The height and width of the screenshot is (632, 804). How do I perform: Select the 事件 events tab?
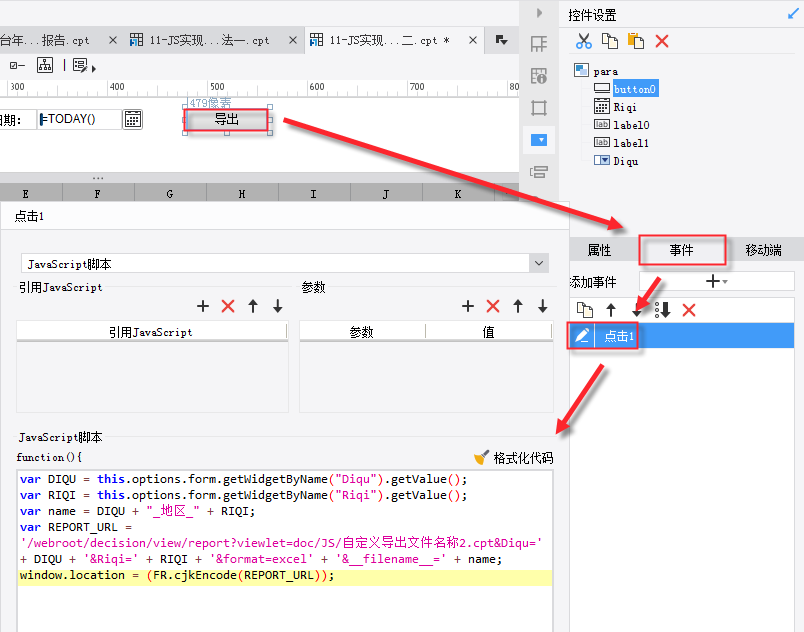[681, 250]
